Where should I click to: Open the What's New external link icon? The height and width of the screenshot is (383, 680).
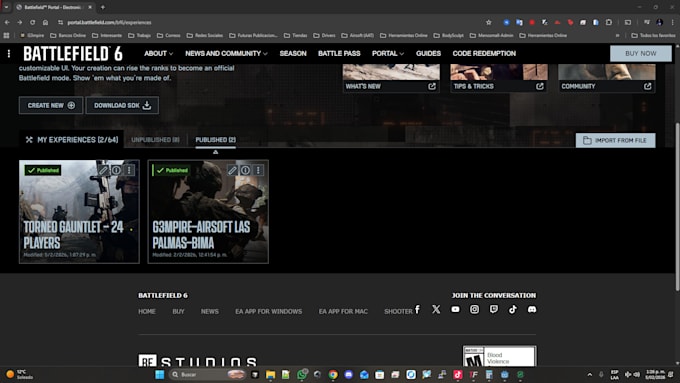432,86
